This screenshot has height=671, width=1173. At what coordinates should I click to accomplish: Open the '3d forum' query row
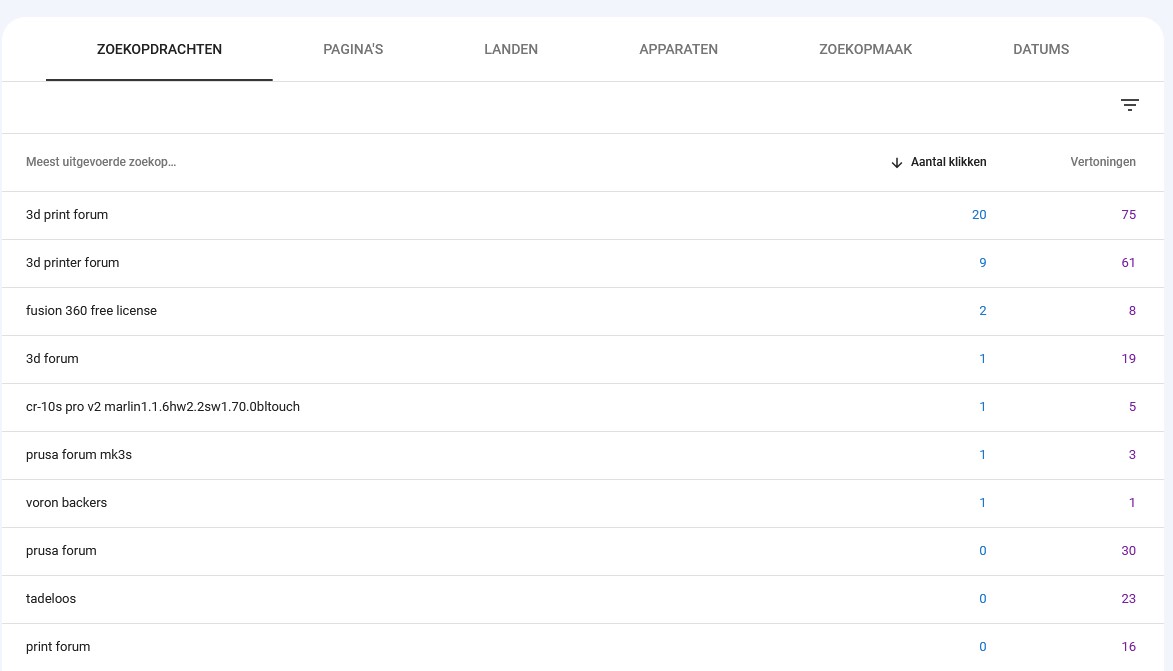(52, 359)
